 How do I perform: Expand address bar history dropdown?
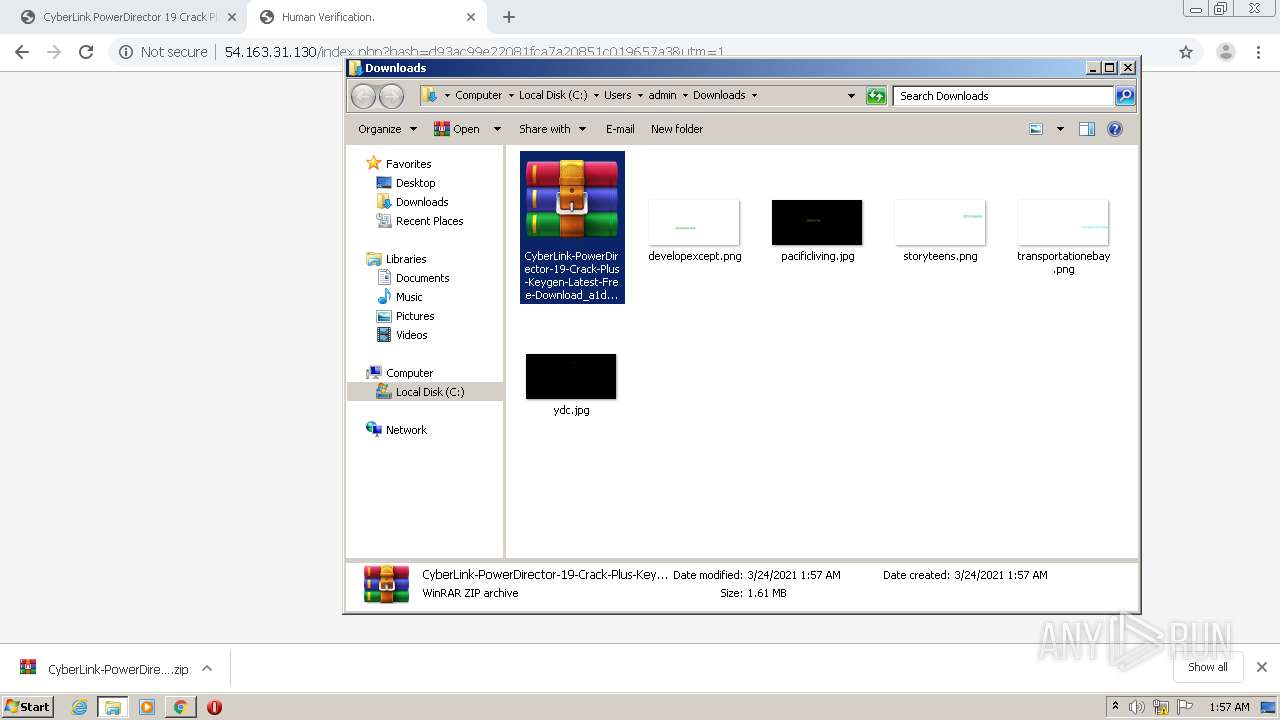(851, 96)
